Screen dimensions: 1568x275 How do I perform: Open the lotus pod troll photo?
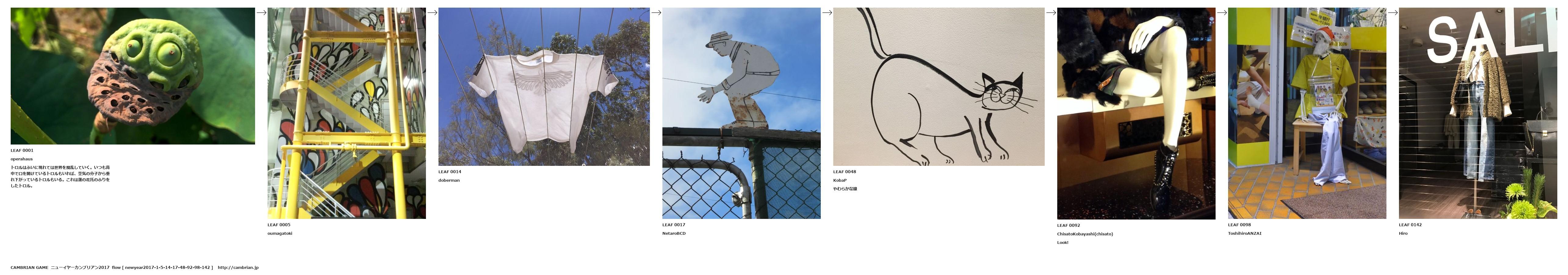pos(133,76)
